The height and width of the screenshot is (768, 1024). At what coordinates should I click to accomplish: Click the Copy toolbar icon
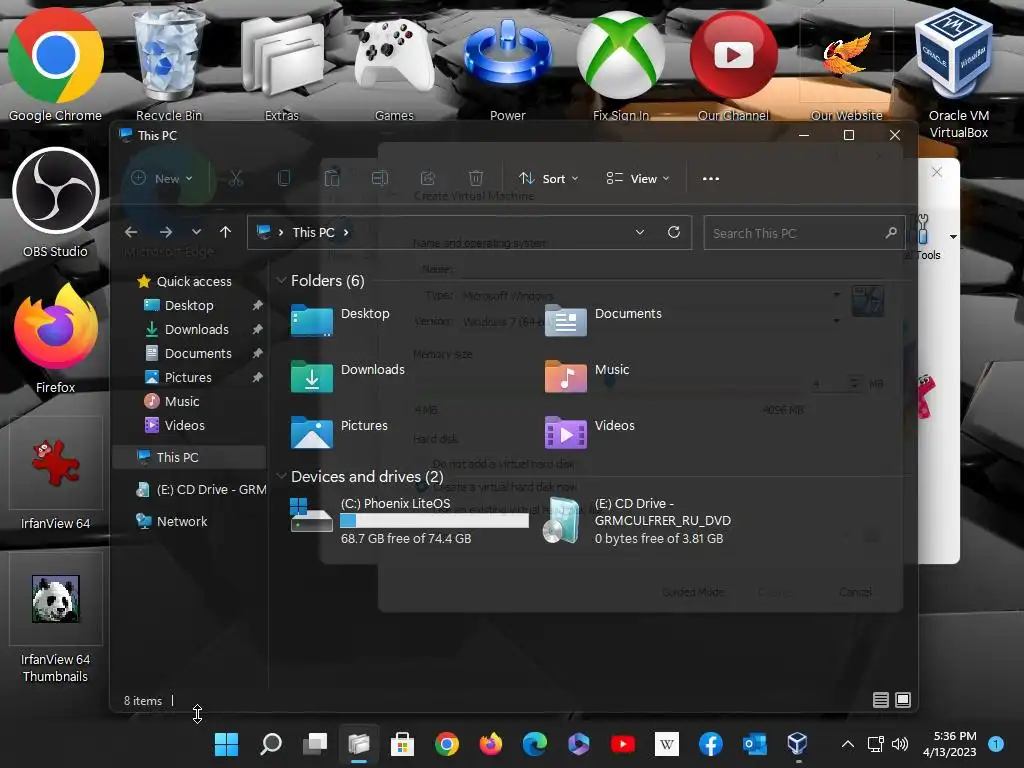pos(283,178)
